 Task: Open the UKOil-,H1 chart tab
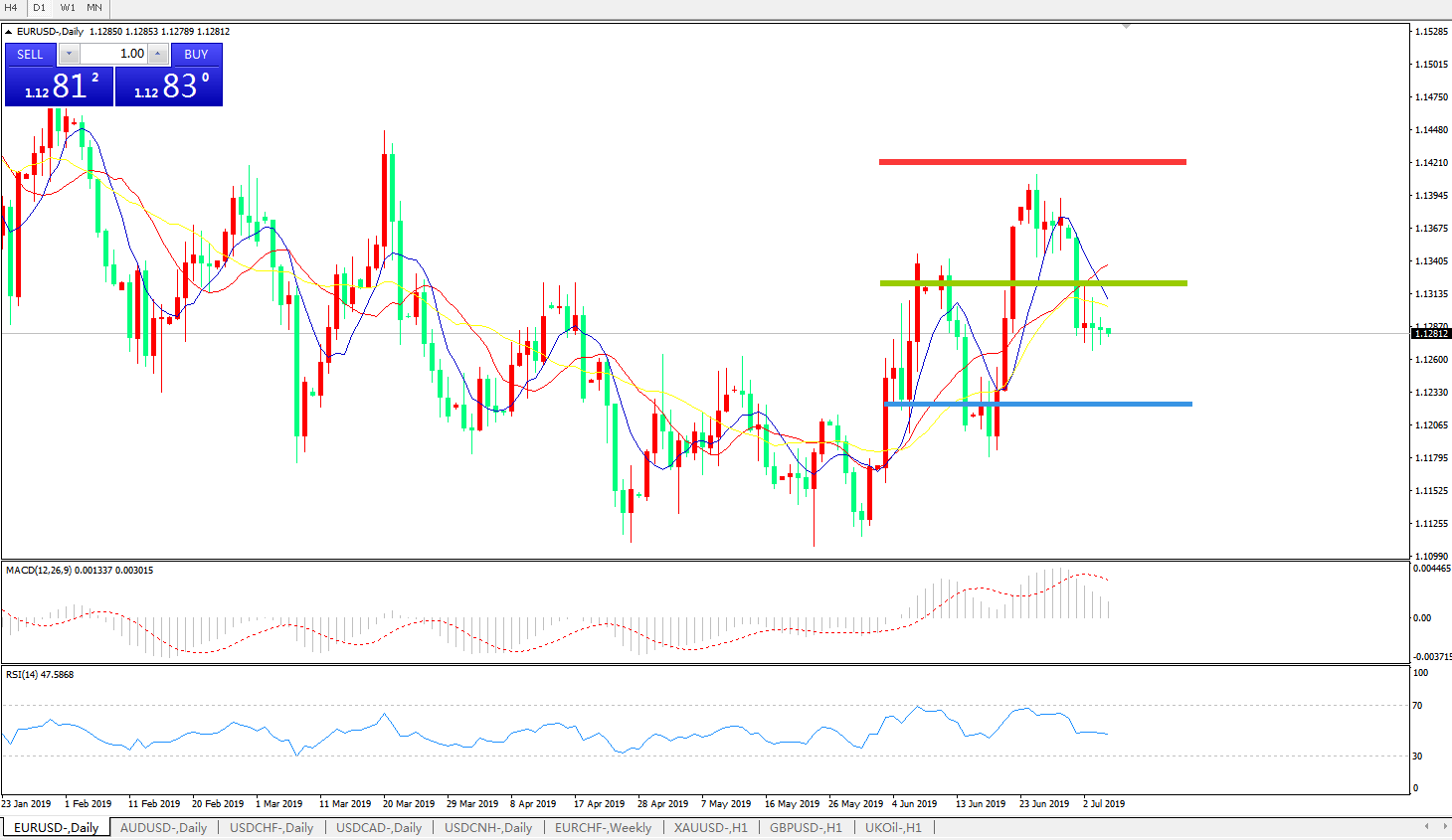[x=892, y=827]
